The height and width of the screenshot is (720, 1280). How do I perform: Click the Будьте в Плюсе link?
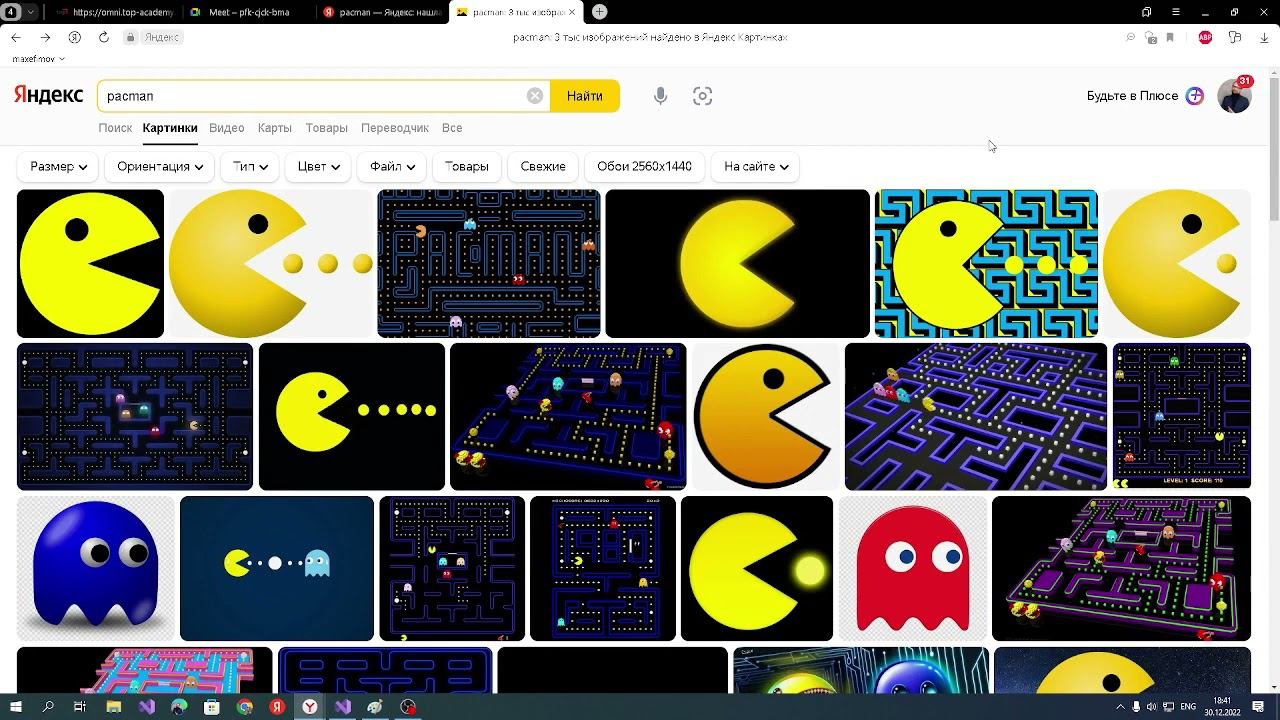(x=1132, y=96)
